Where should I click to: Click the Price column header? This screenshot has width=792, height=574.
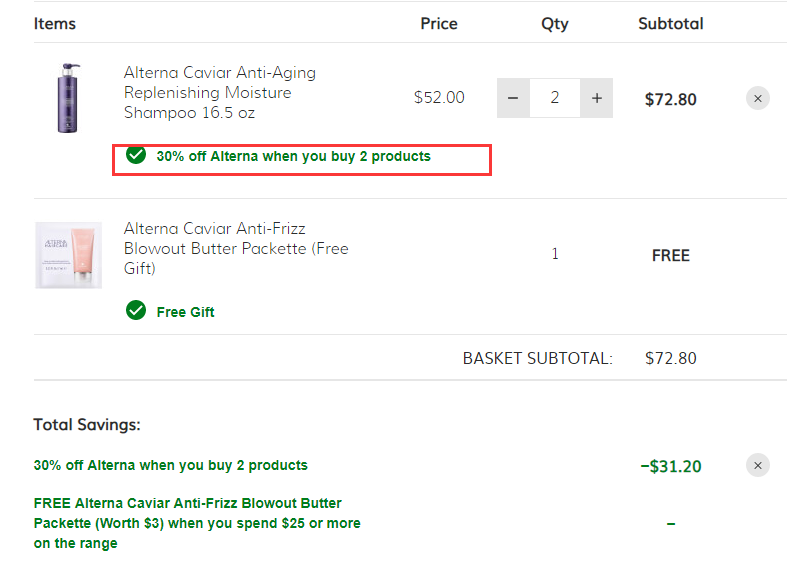pos(439,24)
